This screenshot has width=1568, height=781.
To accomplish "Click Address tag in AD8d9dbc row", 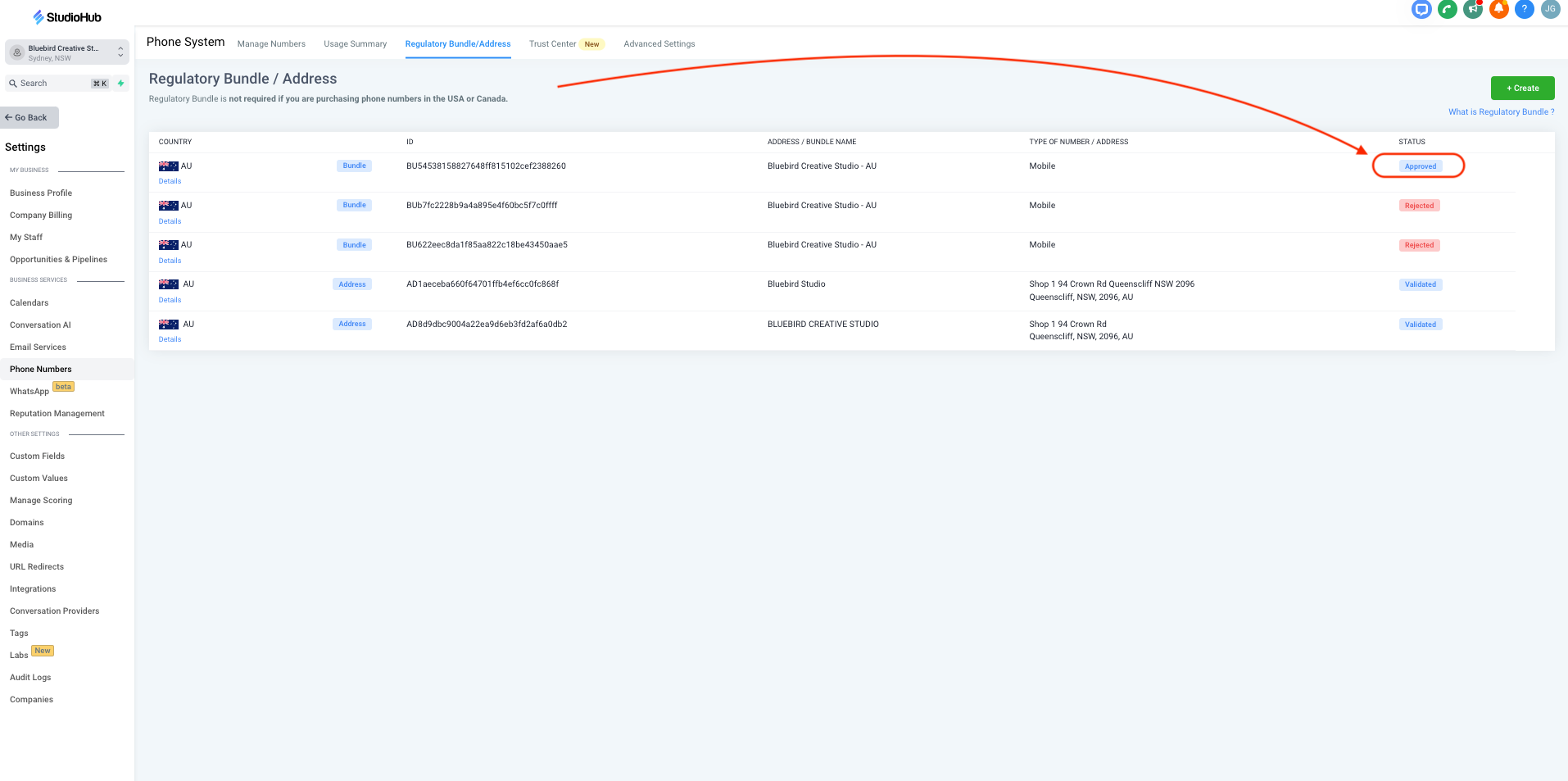I will click(x=352, y=324).
